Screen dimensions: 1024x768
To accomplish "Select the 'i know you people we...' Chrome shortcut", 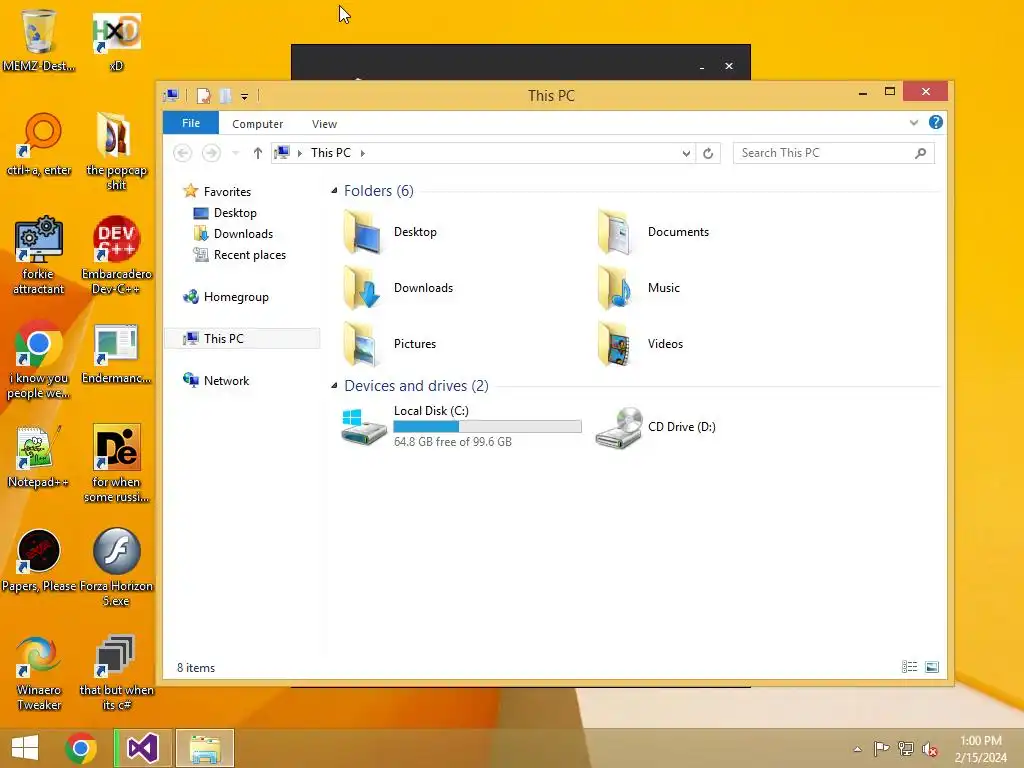I will point(39,360).
